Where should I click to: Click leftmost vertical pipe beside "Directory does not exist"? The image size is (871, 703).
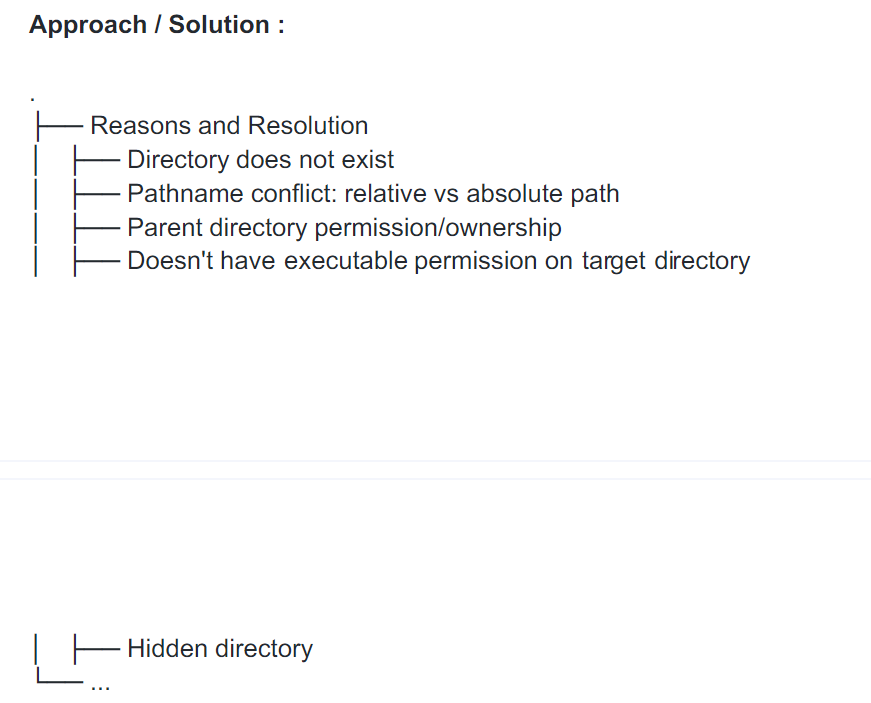[37, 160]
